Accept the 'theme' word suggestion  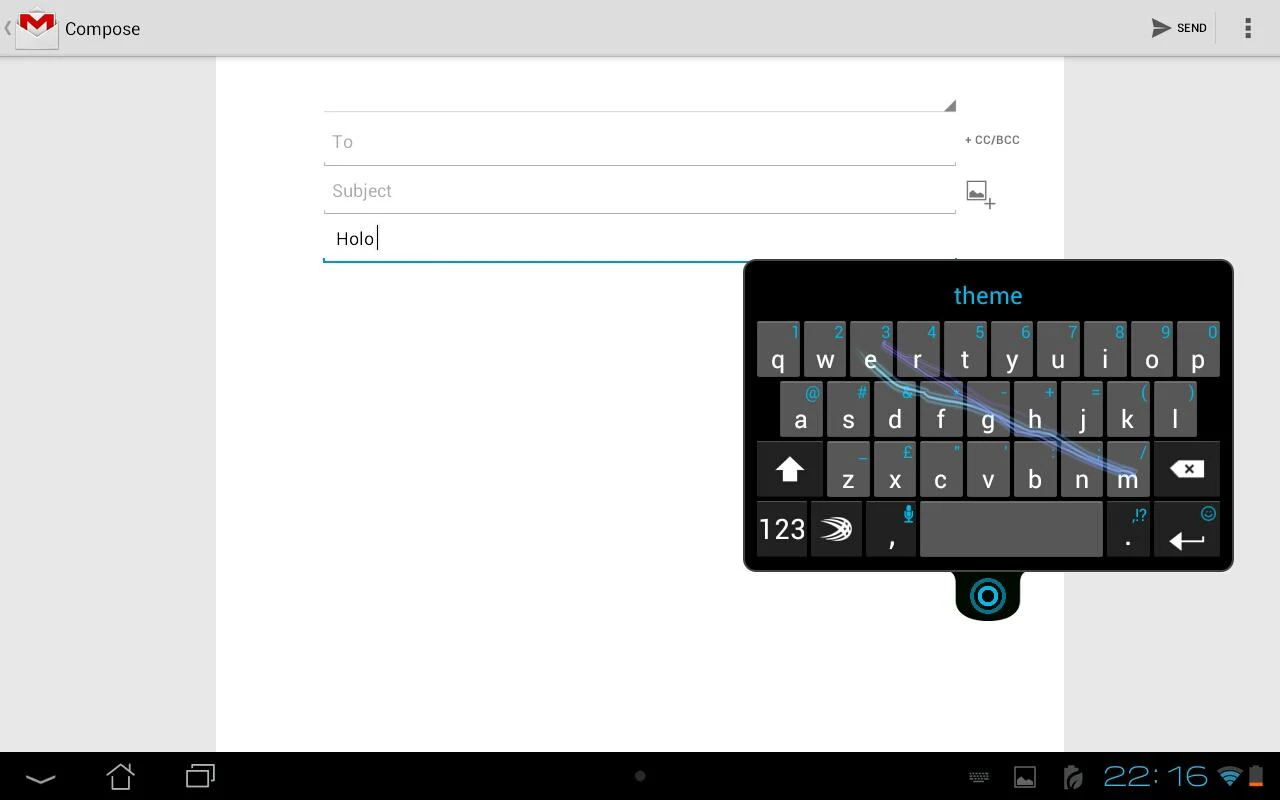click(988, 295)
